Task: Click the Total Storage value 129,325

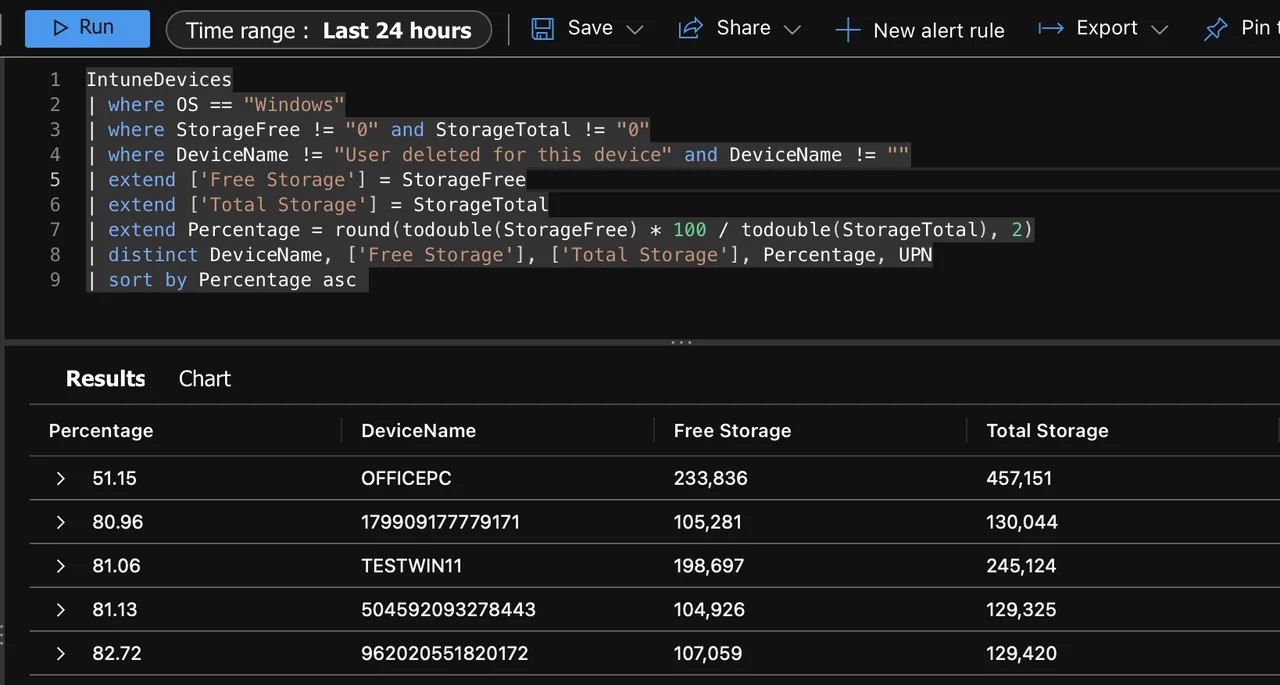Action: 1021,610
